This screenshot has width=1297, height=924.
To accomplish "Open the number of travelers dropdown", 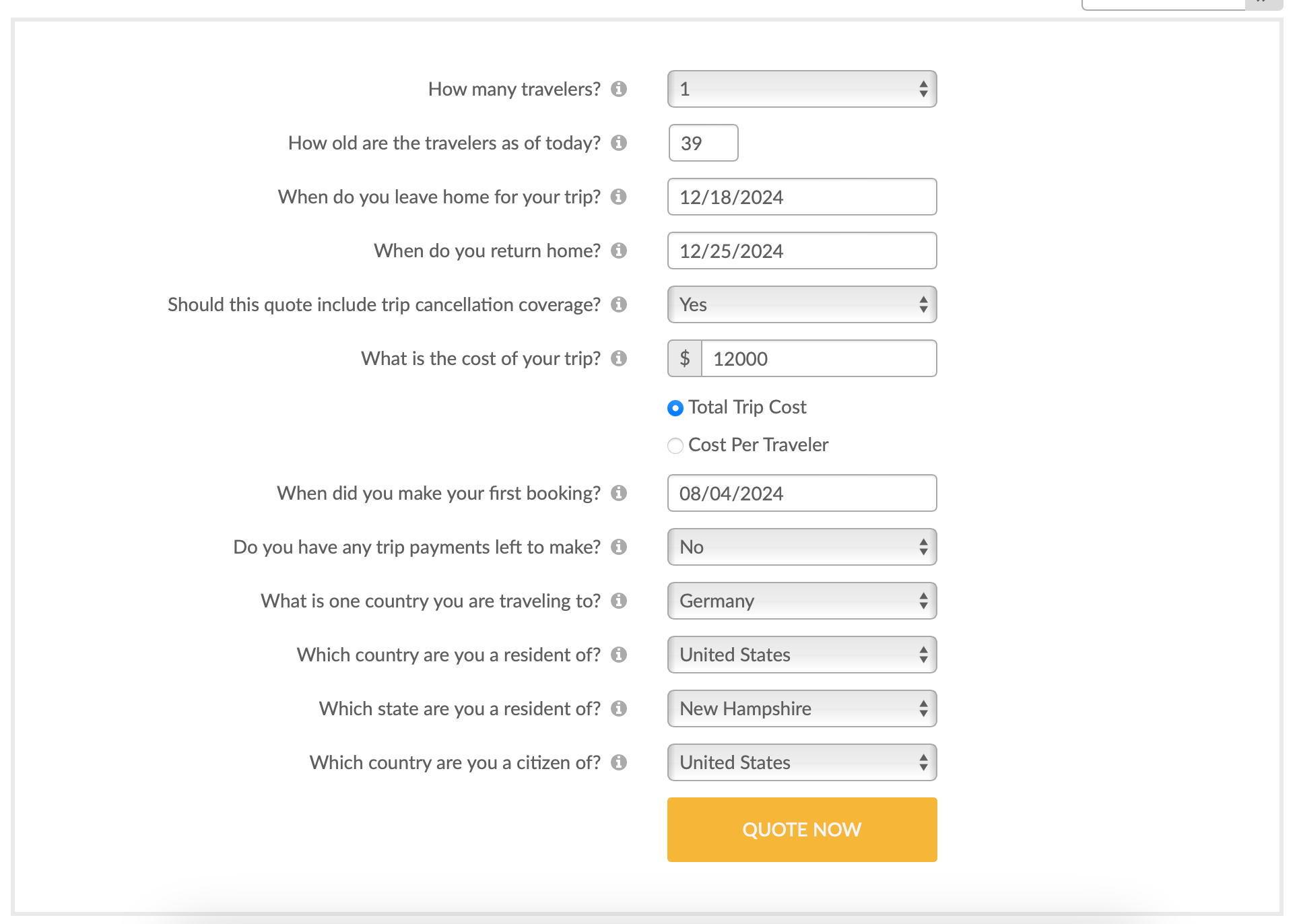I will [x=801, y=89].
